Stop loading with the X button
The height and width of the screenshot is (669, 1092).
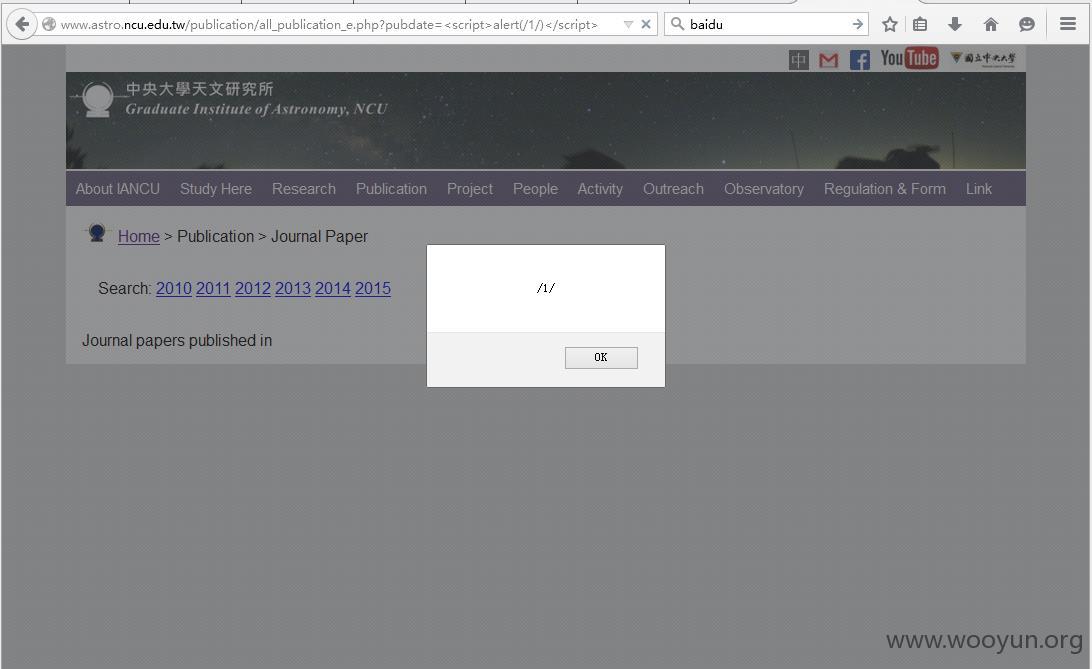point(646,24)
